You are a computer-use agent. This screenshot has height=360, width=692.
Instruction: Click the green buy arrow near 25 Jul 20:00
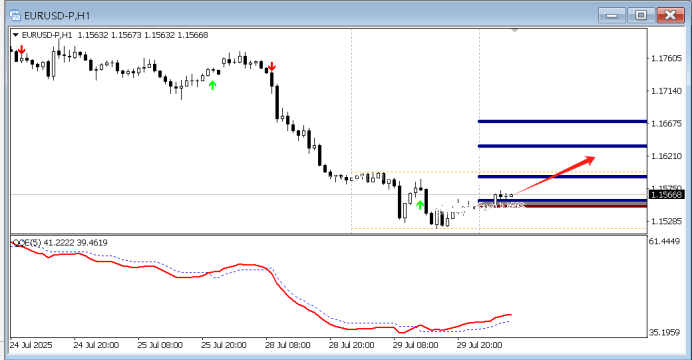tap(212, 85)
